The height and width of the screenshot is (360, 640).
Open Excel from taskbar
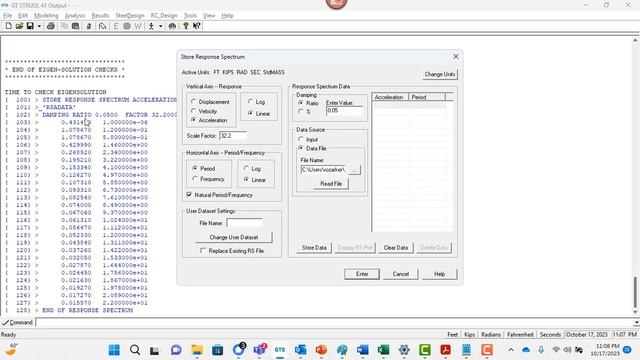tap(383, 350)
